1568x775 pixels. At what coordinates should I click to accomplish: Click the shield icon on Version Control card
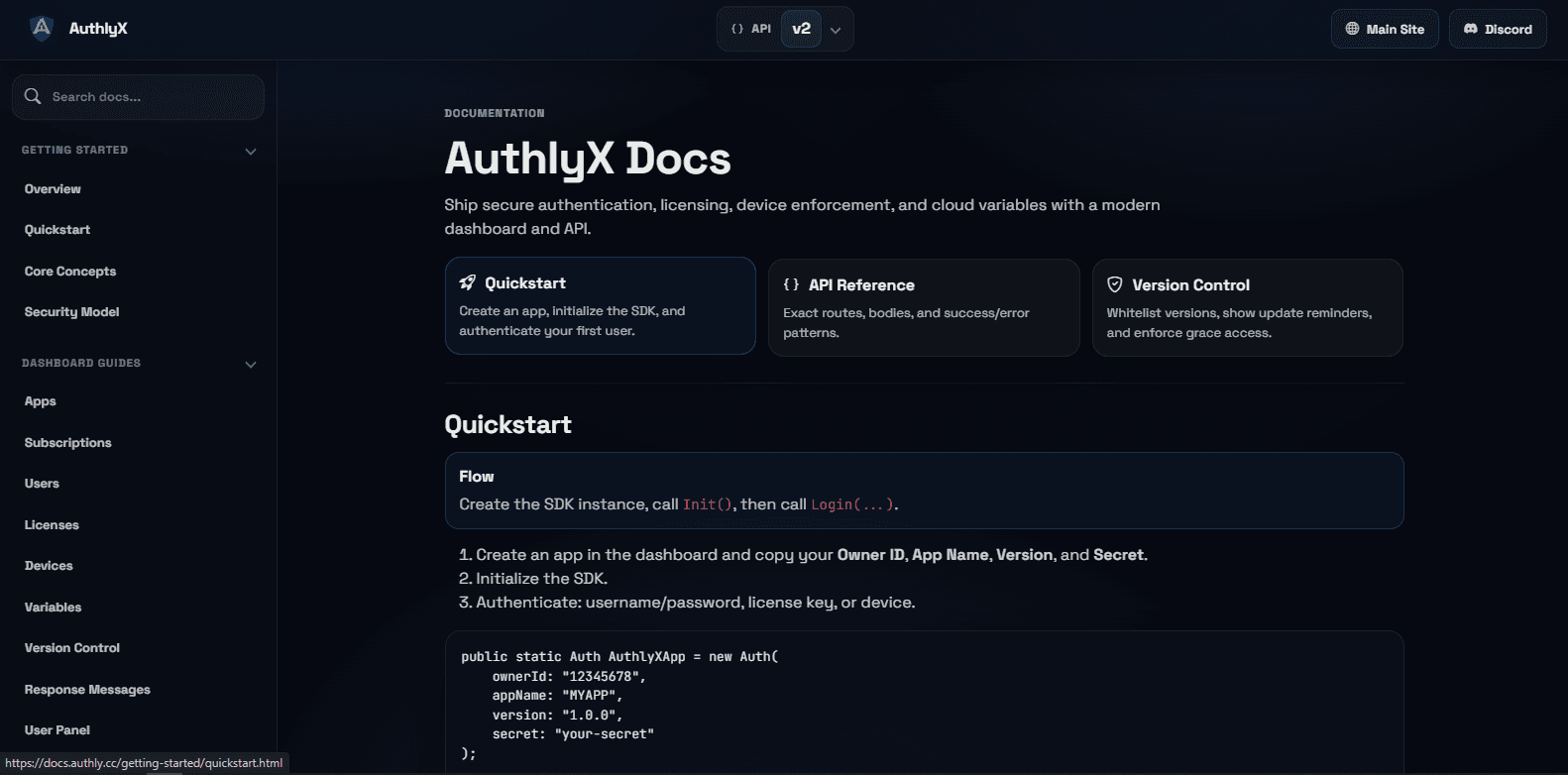[x=1115, y=284]
